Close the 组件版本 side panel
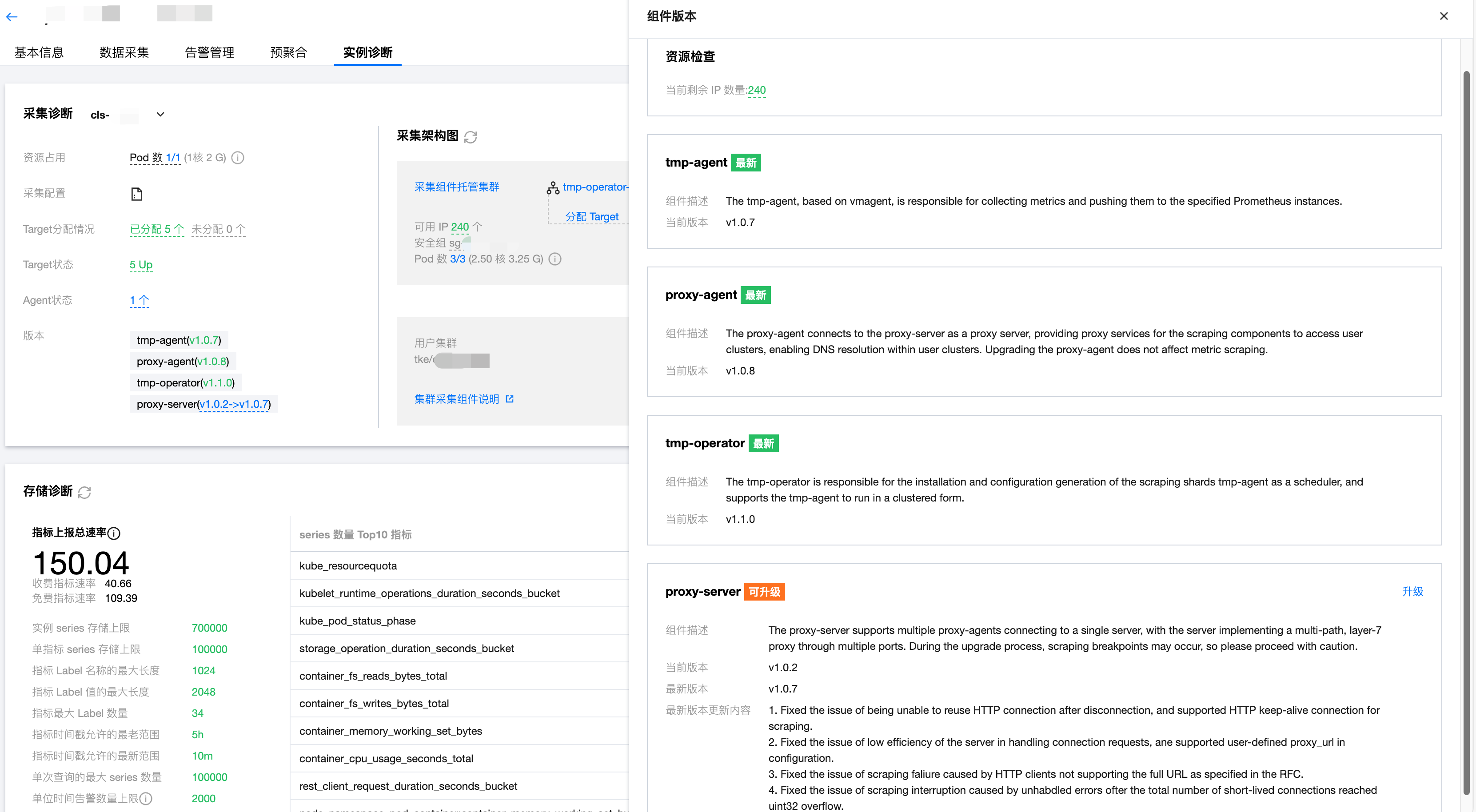Viewport: 1476px width, 812px height. click(x=1443, y=16)
